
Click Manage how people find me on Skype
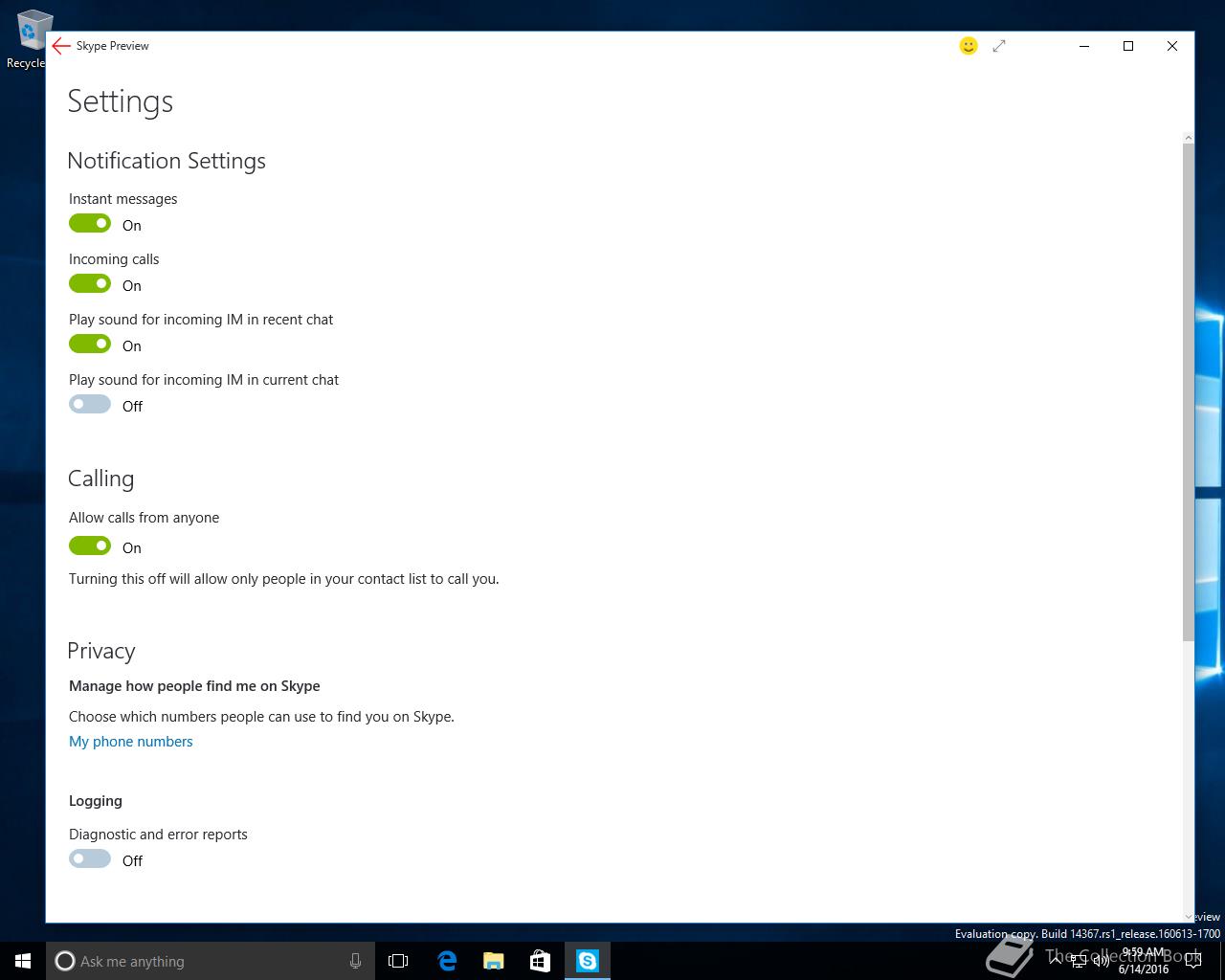194,686
